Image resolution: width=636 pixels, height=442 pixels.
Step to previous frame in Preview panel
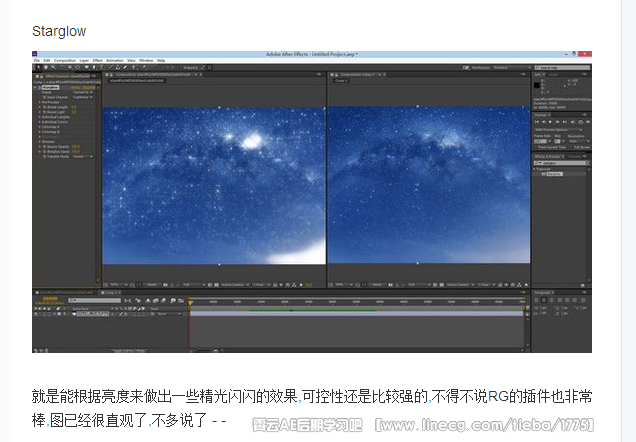(544, 122)
